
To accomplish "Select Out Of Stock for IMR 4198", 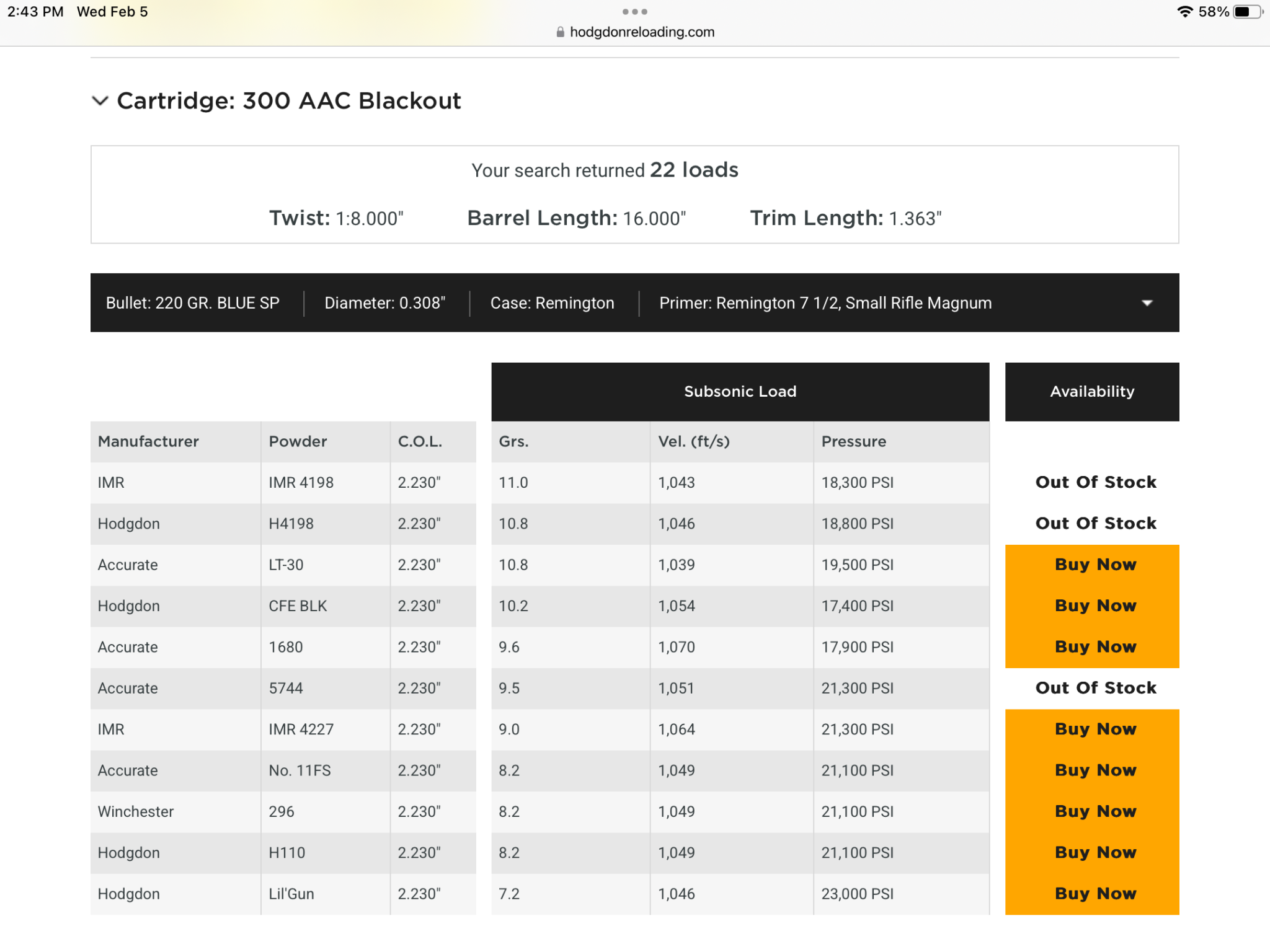I will 1096,482.
